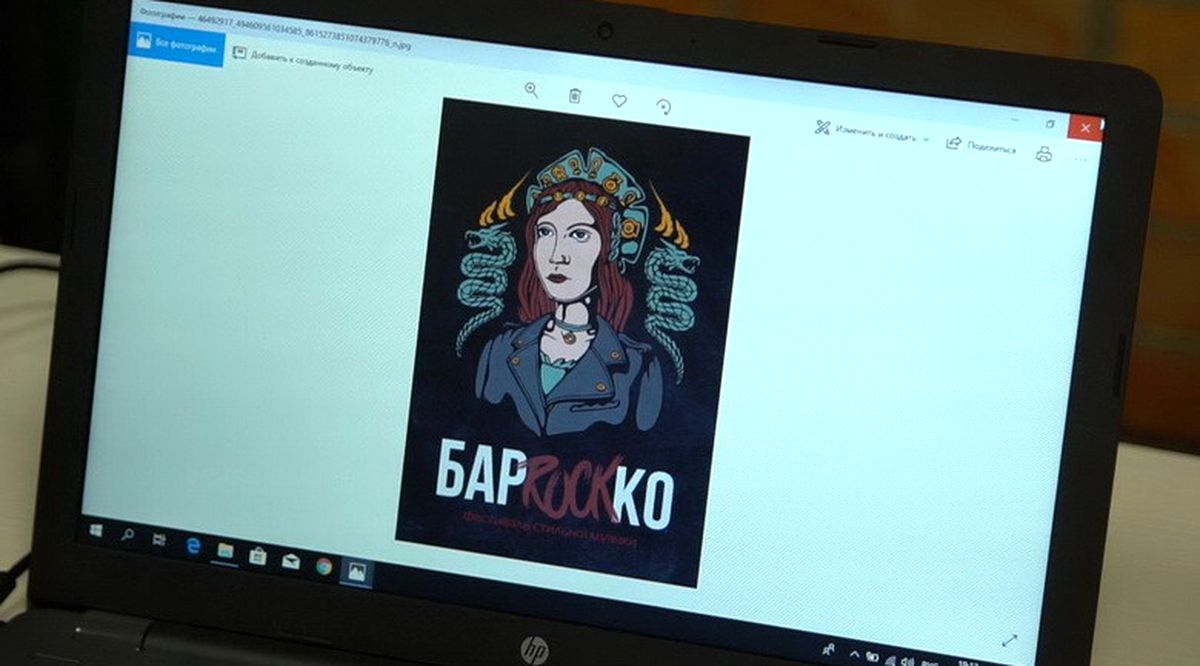Open Google Chrome from the taskbar
This screenshot has height=666, width=1200.
324,566
